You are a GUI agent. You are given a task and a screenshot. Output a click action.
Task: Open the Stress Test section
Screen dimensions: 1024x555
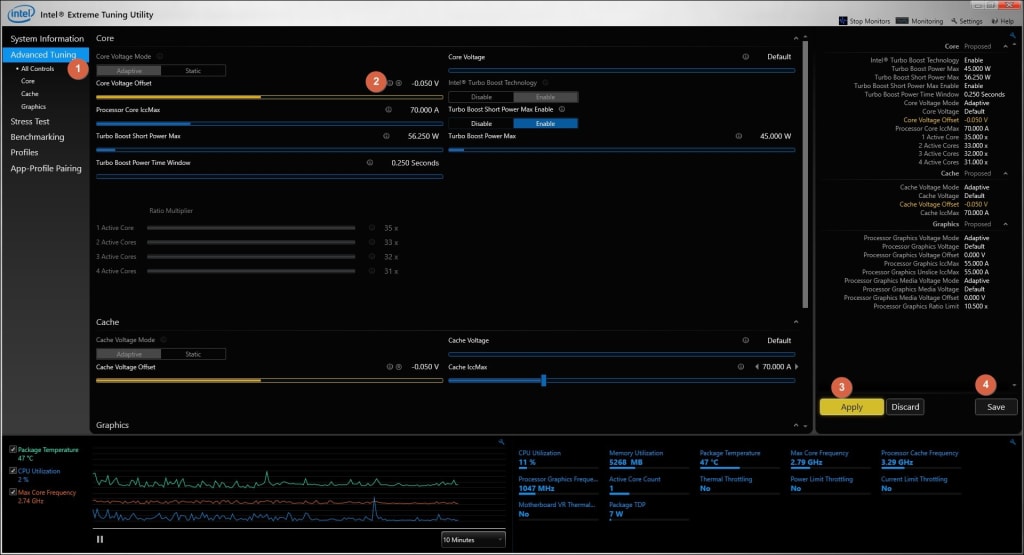[29, 121]
